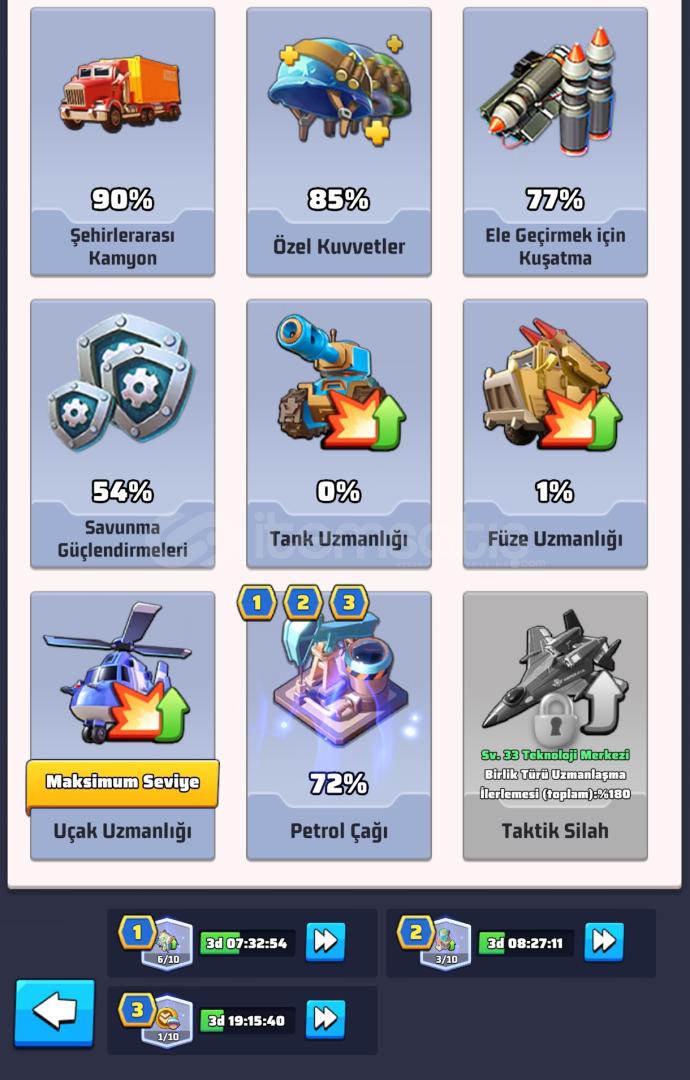Image resolution: width=690 pixels, height=1080 pixels.
Task: Click the blue back arrow button
Action: point(54,1012)
